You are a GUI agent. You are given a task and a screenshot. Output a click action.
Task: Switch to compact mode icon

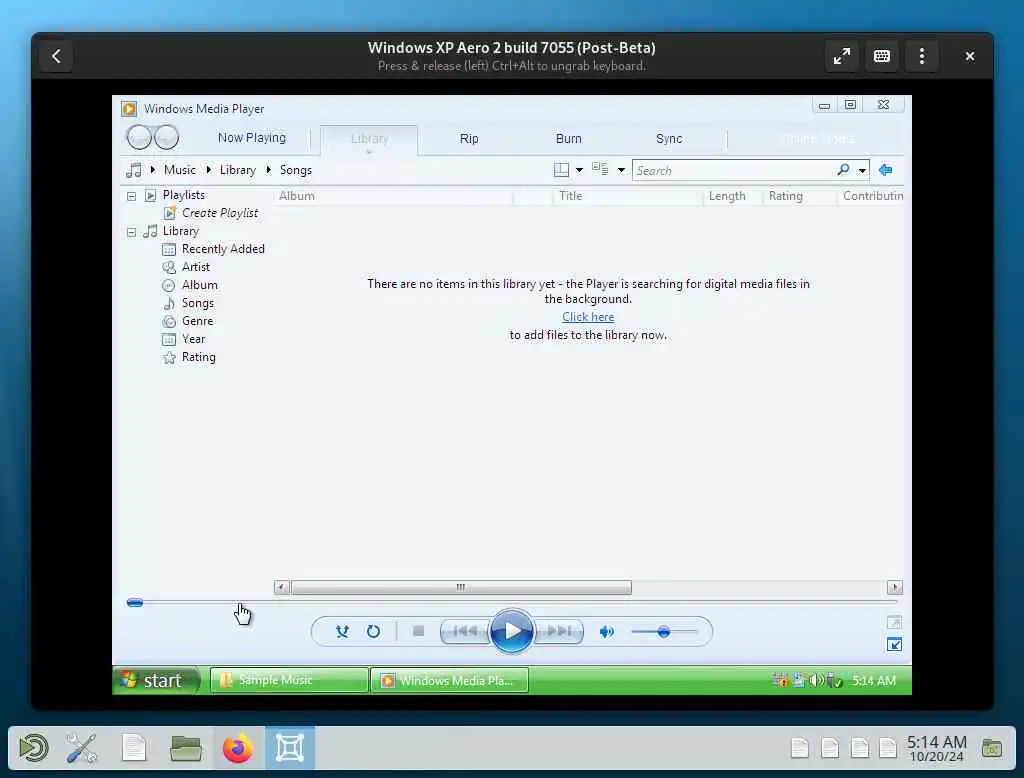pyautogui.click(x=894, y=645)
